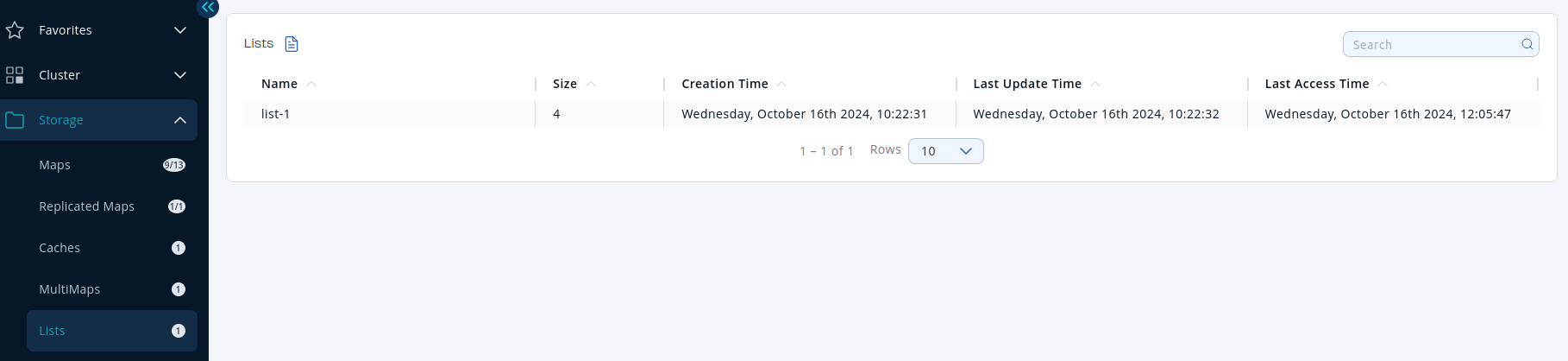The width and height of the screenshot is (1568, 361).
Task: Click the Favorites star icon
Action: click(x=15, y=30)
